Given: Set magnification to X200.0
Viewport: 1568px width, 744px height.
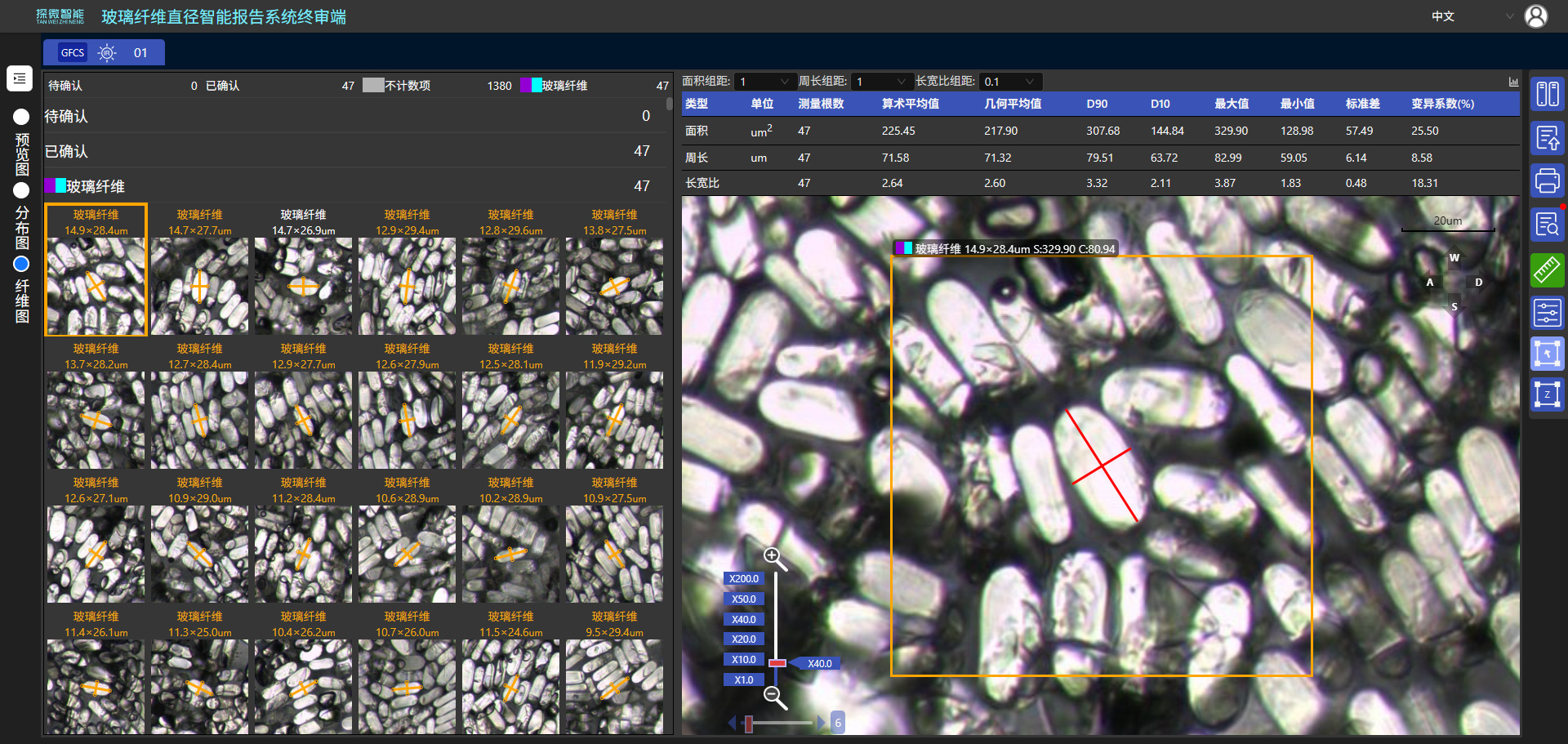Looking at the screenshot, I should pos(743,578).
